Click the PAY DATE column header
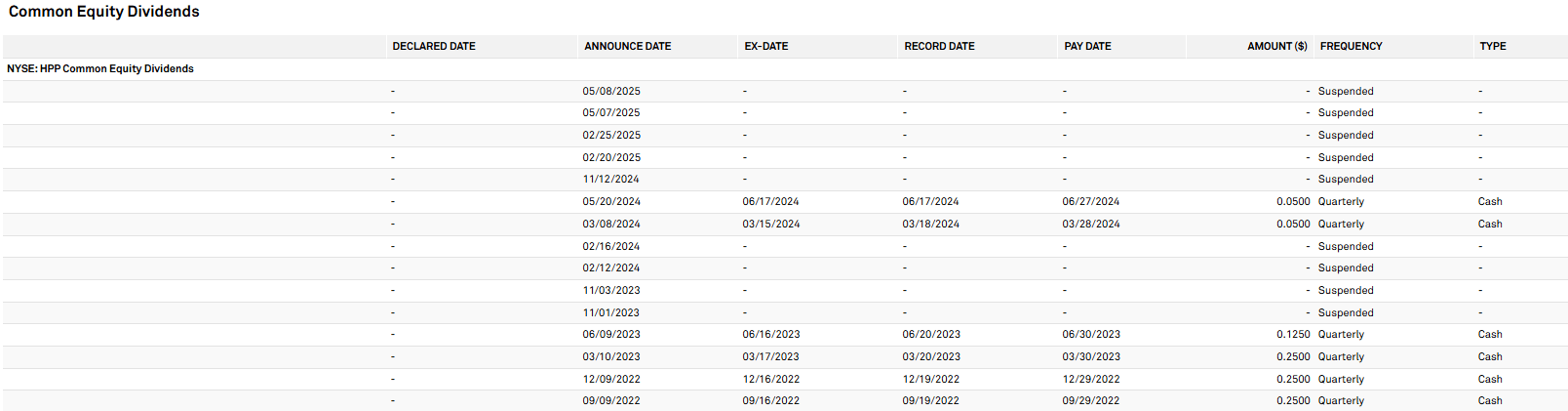Image resolution: width=1568 pixels, height=411 pixels. click(x=1087, y=46)
